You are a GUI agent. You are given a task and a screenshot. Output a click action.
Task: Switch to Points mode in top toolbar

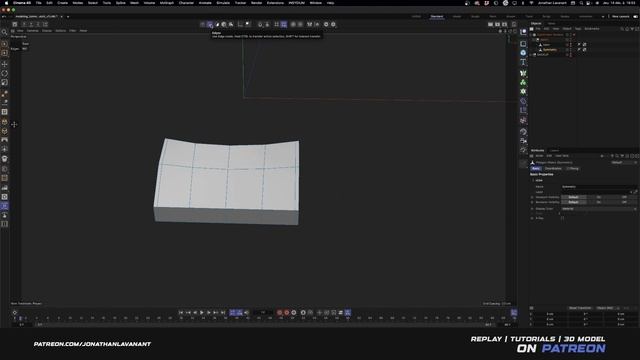202,24
